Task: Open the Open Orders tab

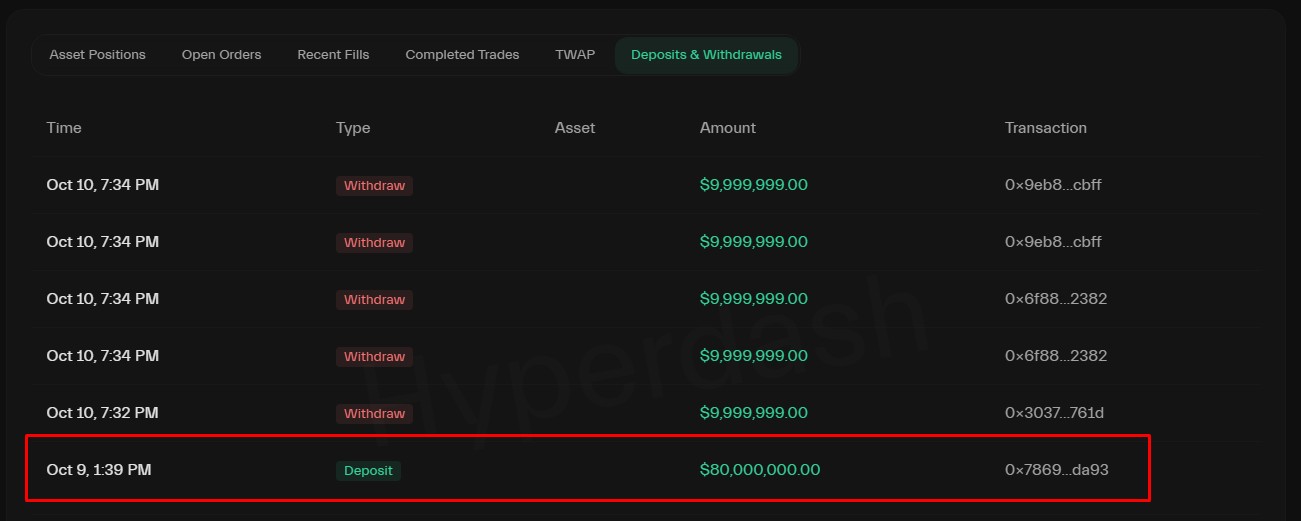Action: 221,55
